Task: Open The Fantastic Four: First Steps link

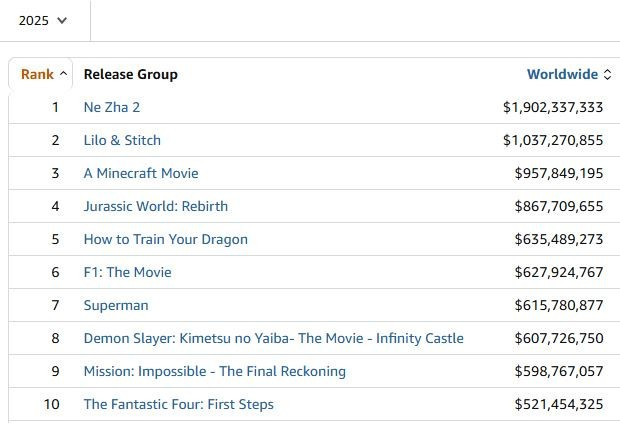Action: pos(179,404)
